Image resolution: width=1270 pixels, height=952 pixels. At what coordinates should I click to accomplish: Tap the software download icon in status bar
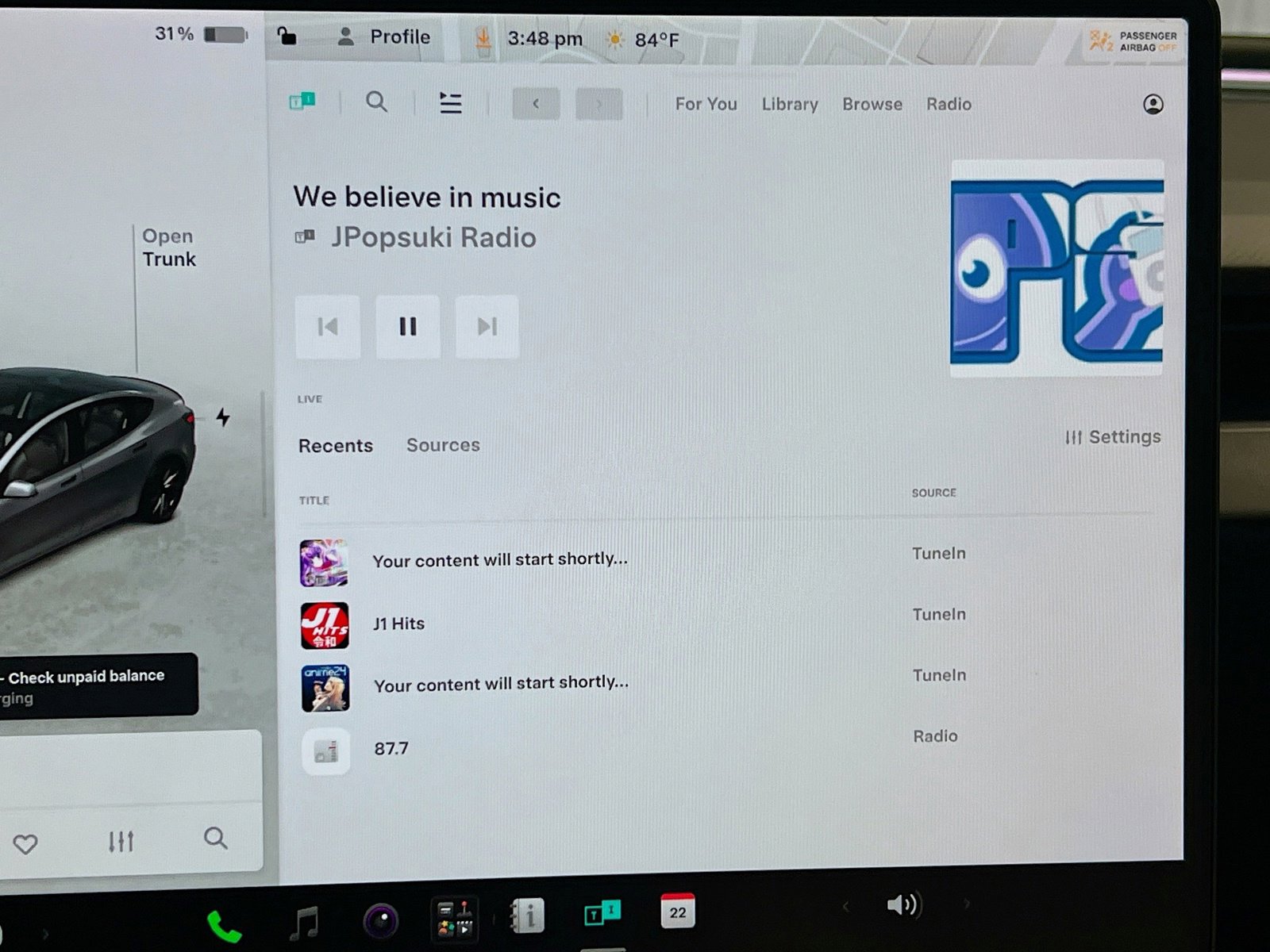pyautogui.click(x=482, y=39)
